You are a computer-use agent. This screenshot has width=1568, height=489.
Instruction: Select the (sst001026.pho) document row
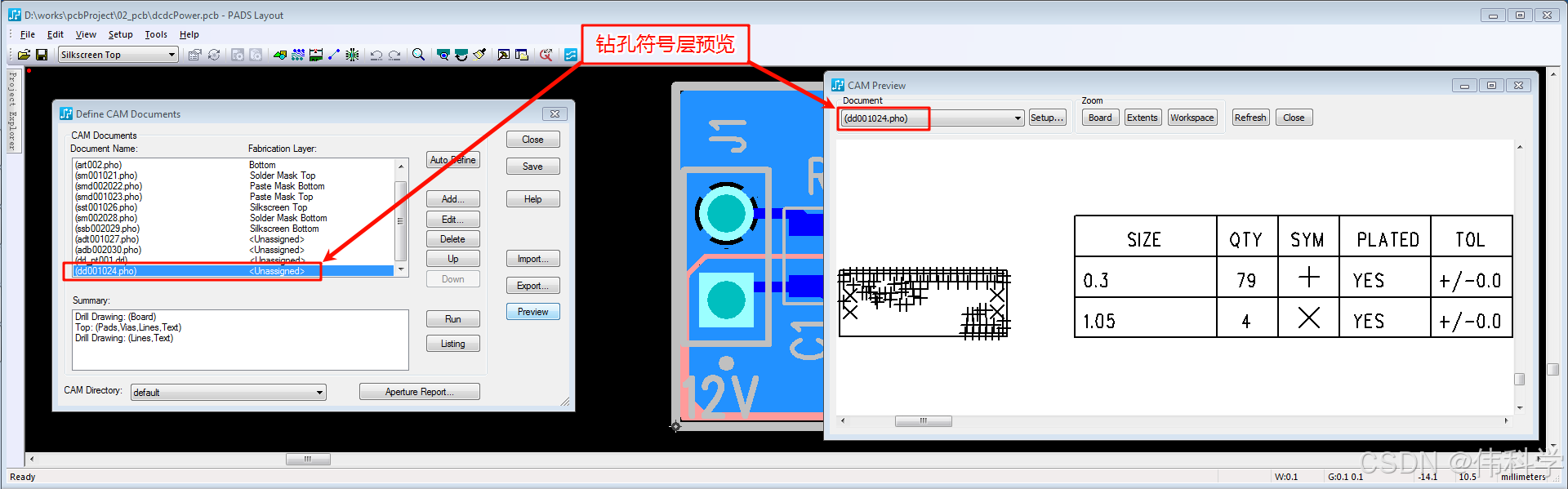coord(233,207)
